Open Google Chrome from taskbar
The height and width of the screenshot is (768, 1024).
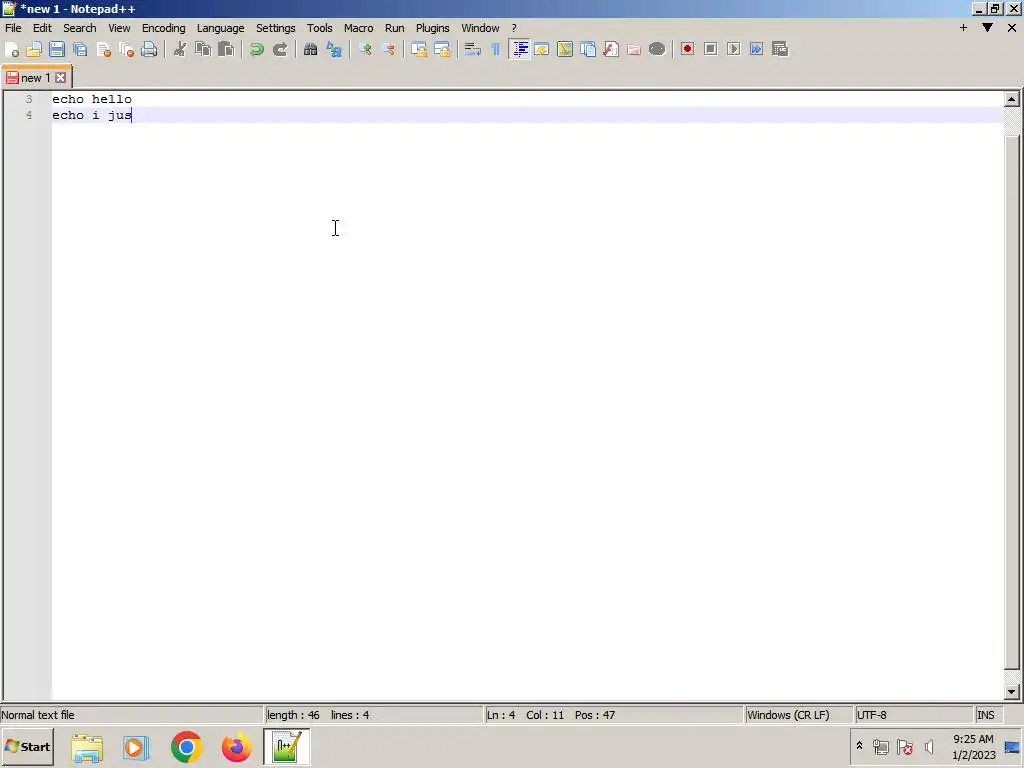187,747
